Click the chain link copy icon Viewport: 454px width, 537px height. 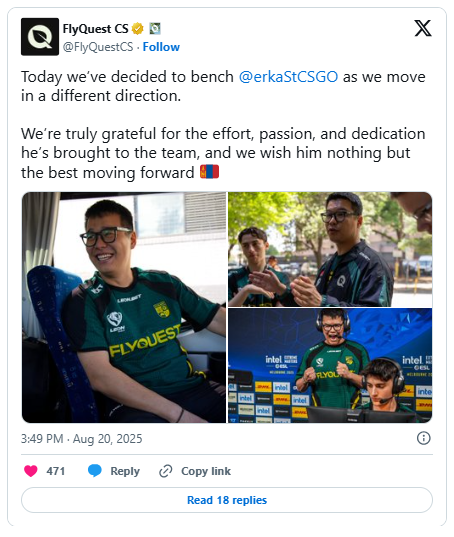(x=166, y=471)
